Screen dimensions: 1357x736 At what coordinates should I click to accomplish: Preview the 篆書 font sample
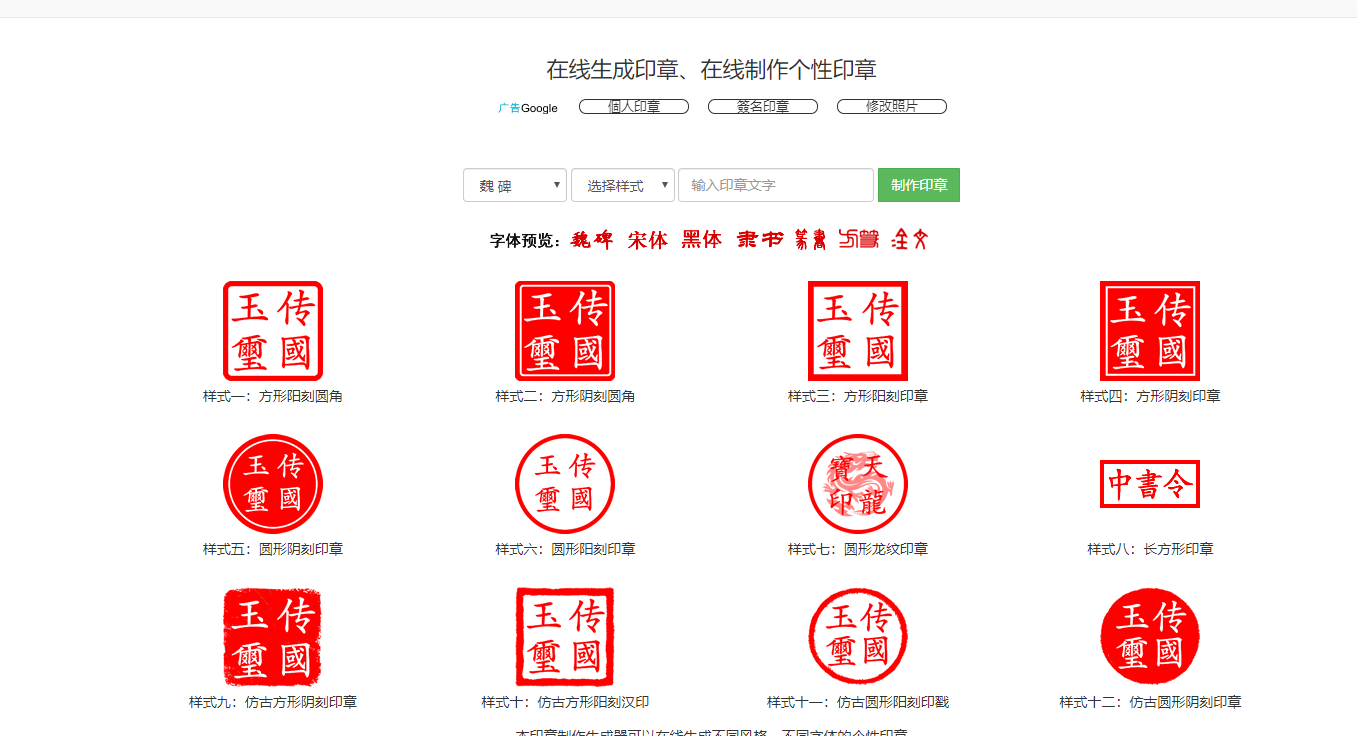click(x=809, y=239)
